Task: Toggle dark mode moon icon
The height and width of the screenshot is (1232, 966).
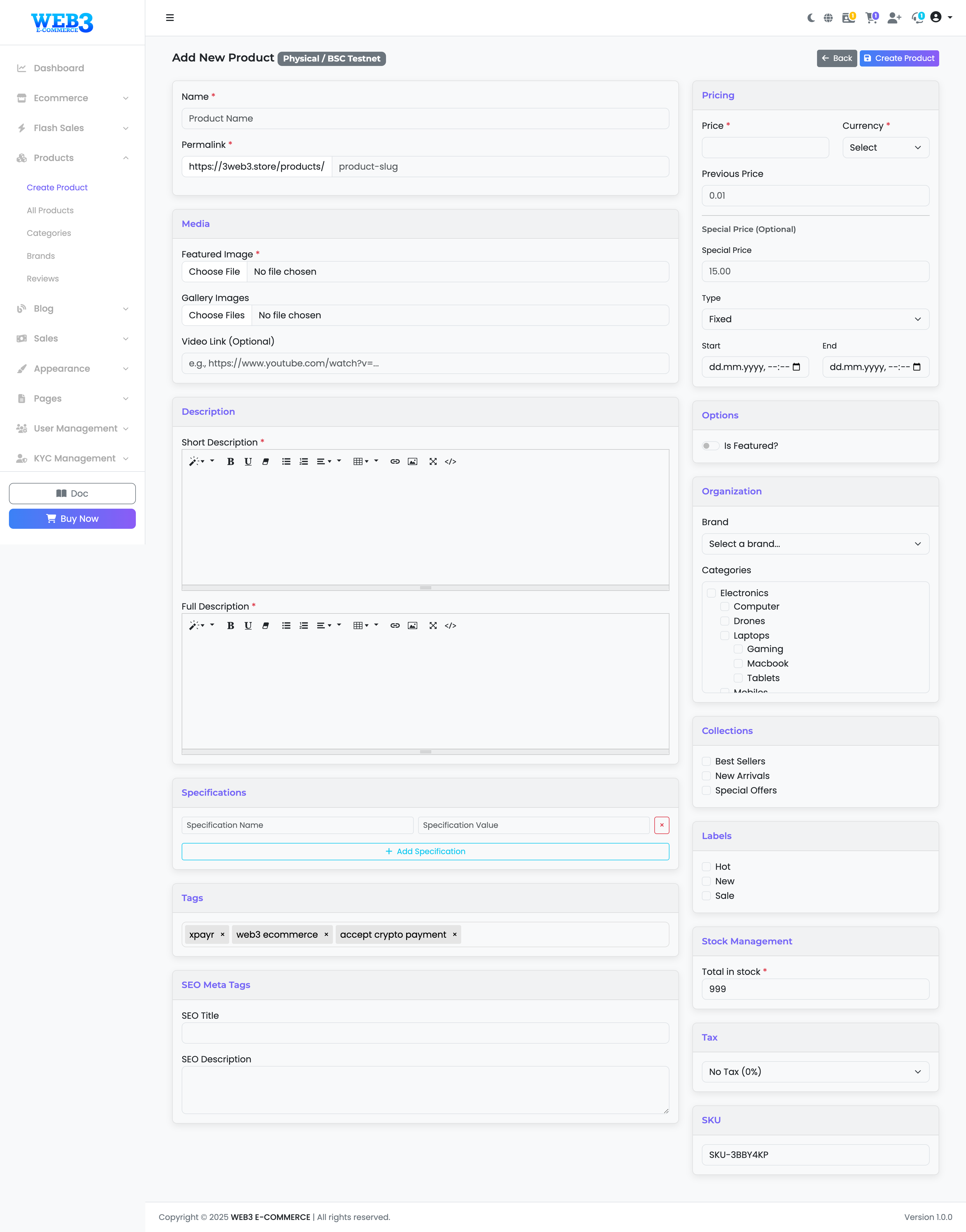Action: click(811, 18)
